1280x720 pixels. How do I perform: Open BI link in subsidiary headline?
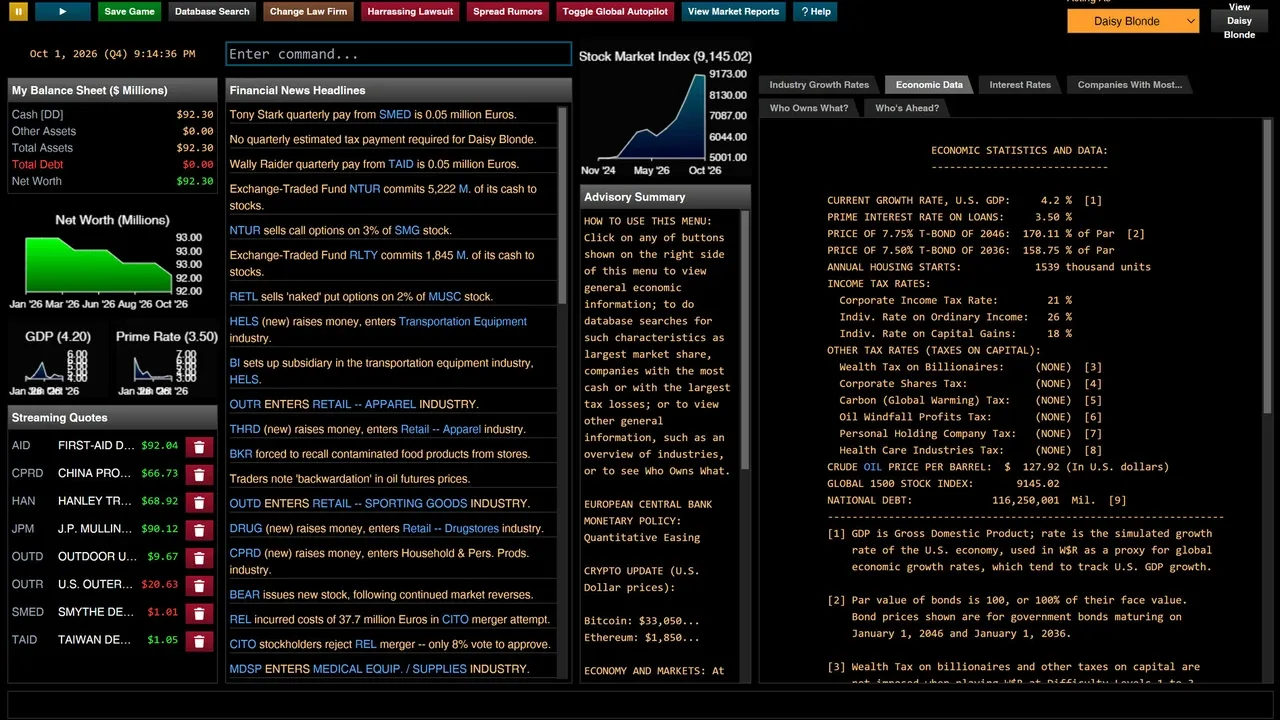pyautogui.click(x=235, y=363)
